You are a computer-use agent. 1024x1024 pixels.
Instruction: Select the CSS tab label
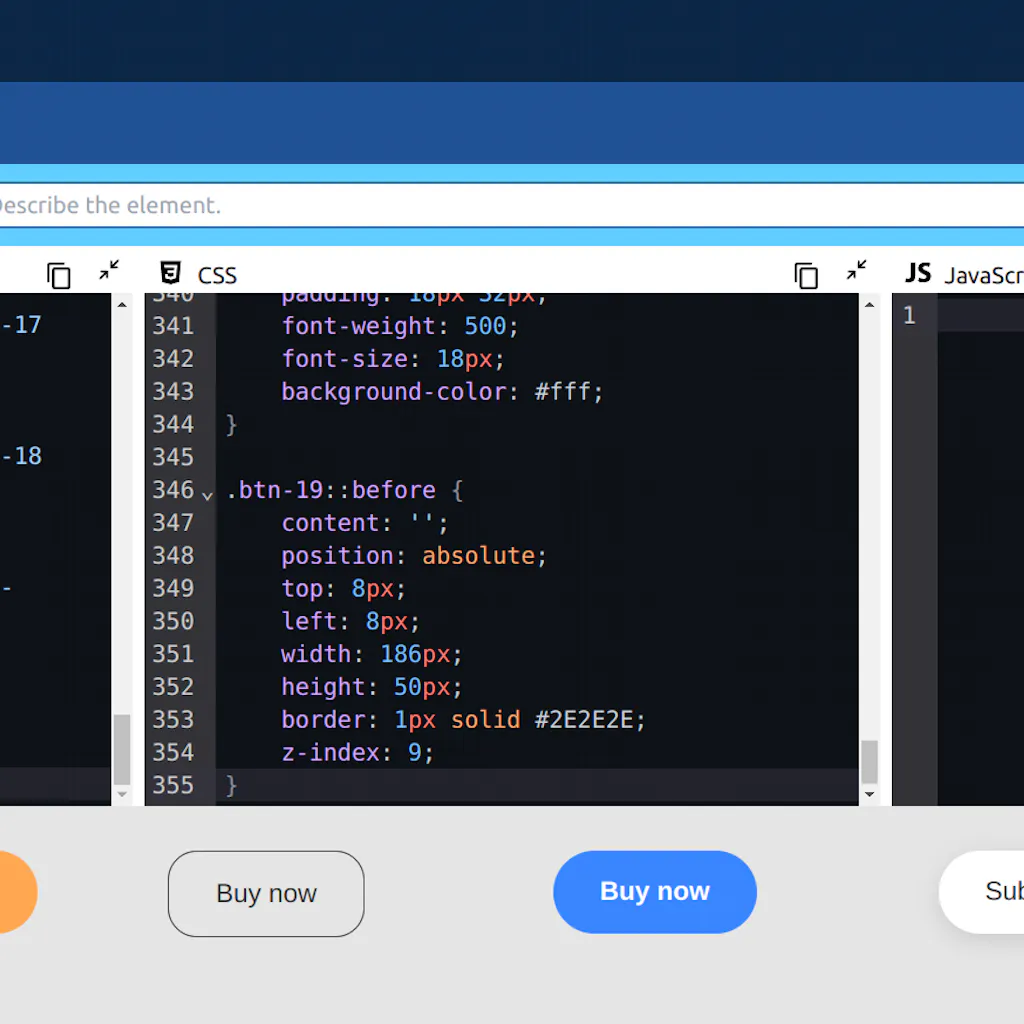[x=217, y=274]
